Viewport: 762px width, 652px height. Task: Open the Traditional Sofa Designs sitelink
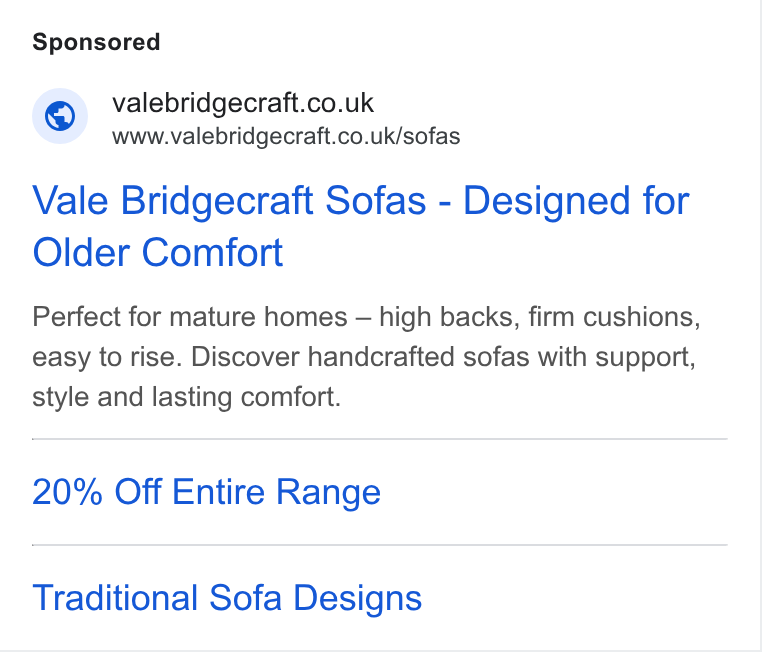click(227, 598)
